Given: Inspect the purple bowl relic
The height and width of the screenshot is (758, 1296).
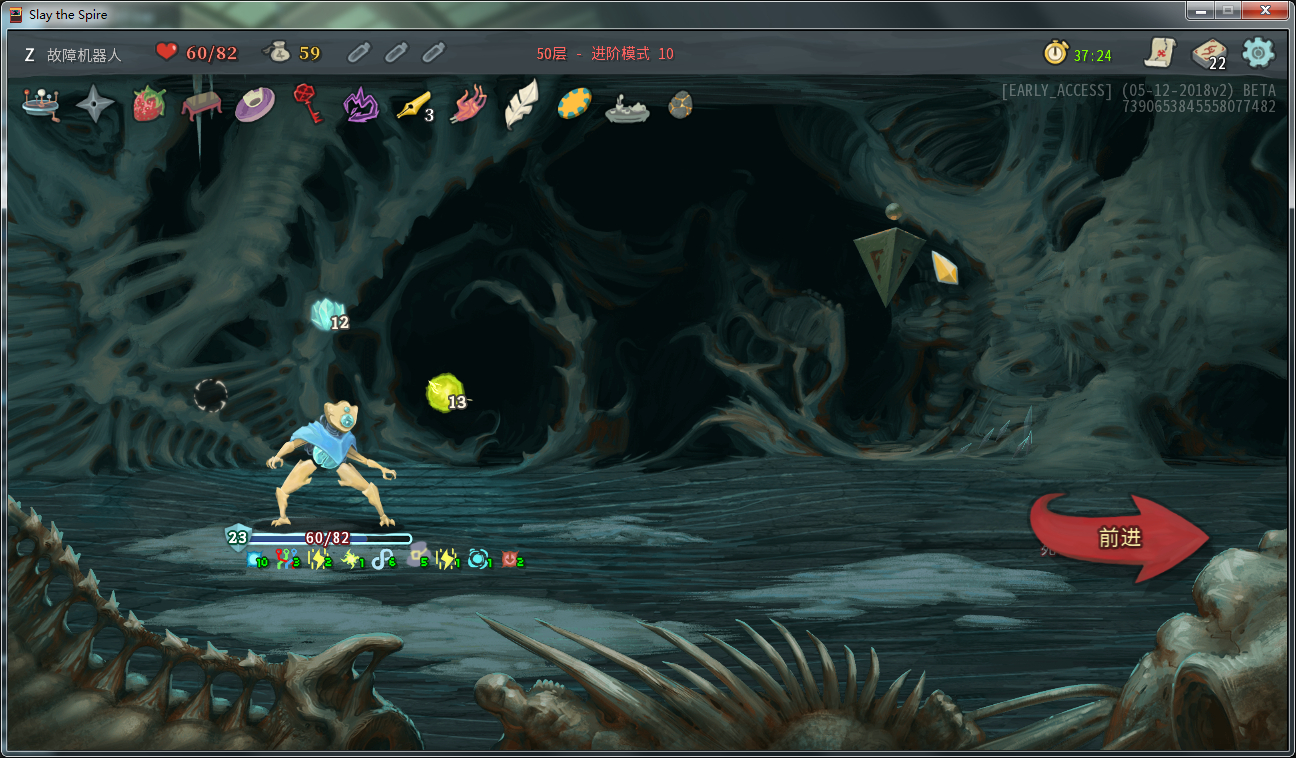Looking at the screenshot, I should pos(255,104).
